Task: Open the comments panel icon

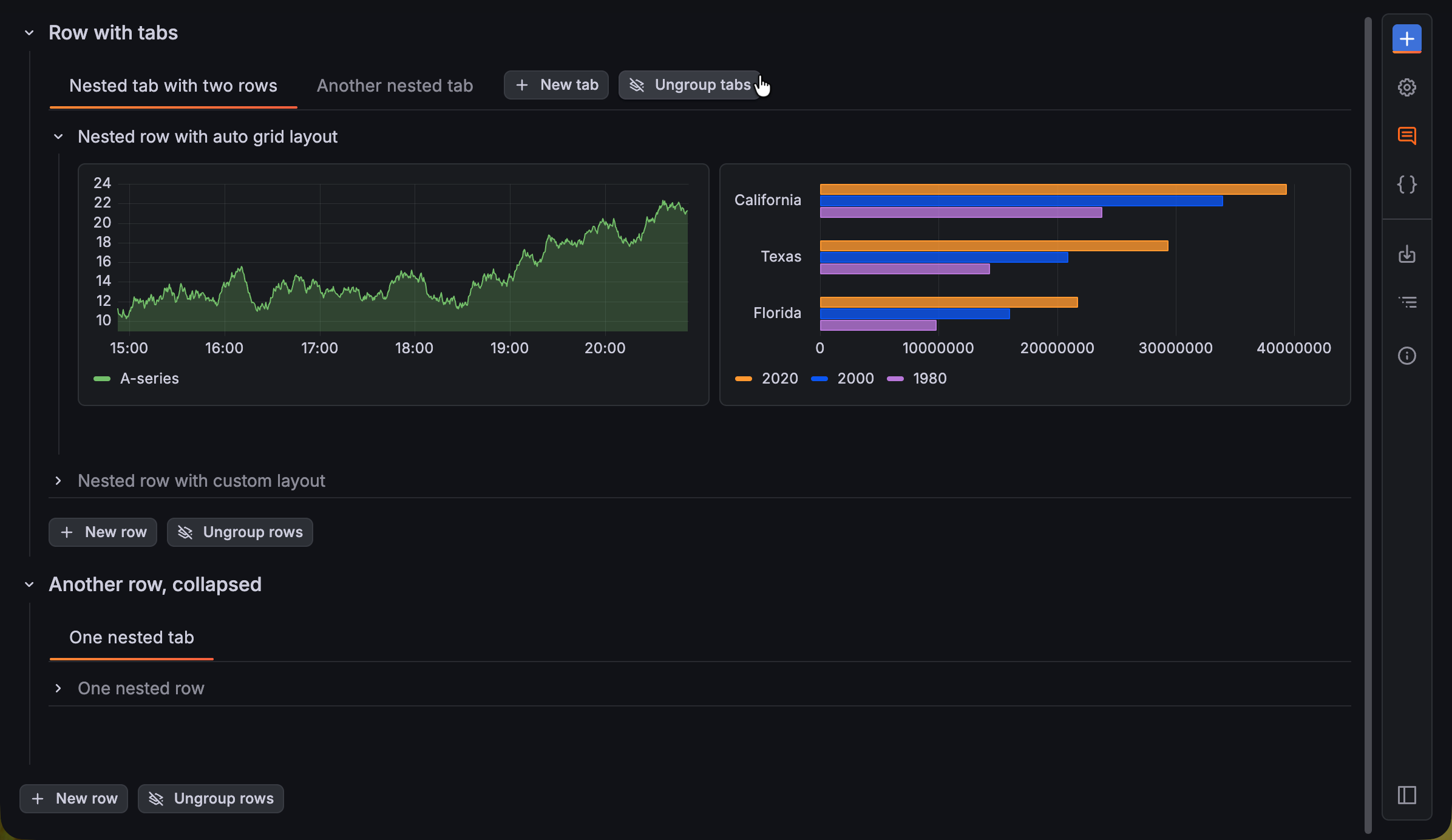Action: [x=1406, y=136]
